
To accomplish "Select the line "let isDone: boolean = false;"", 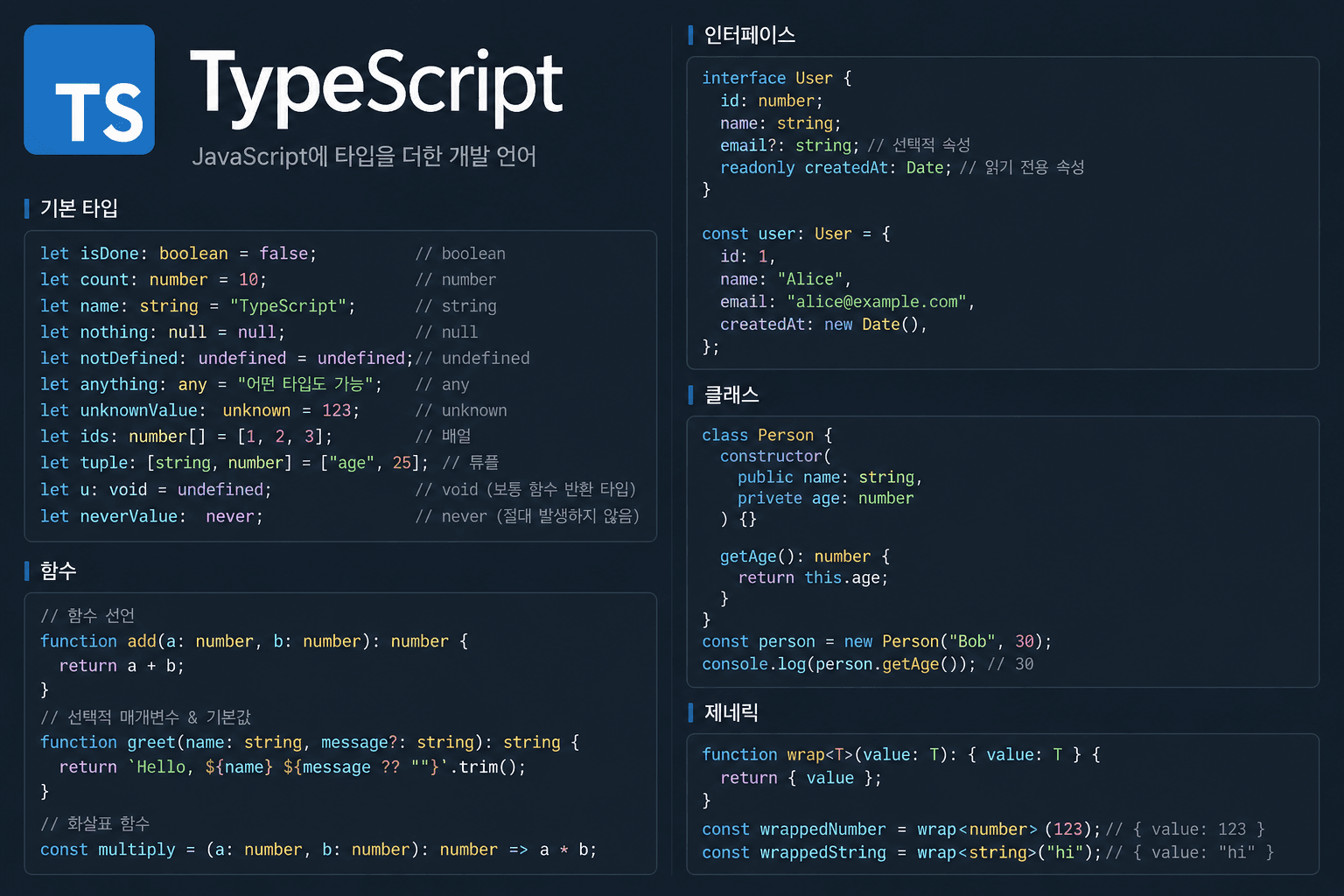I will 178,254.
